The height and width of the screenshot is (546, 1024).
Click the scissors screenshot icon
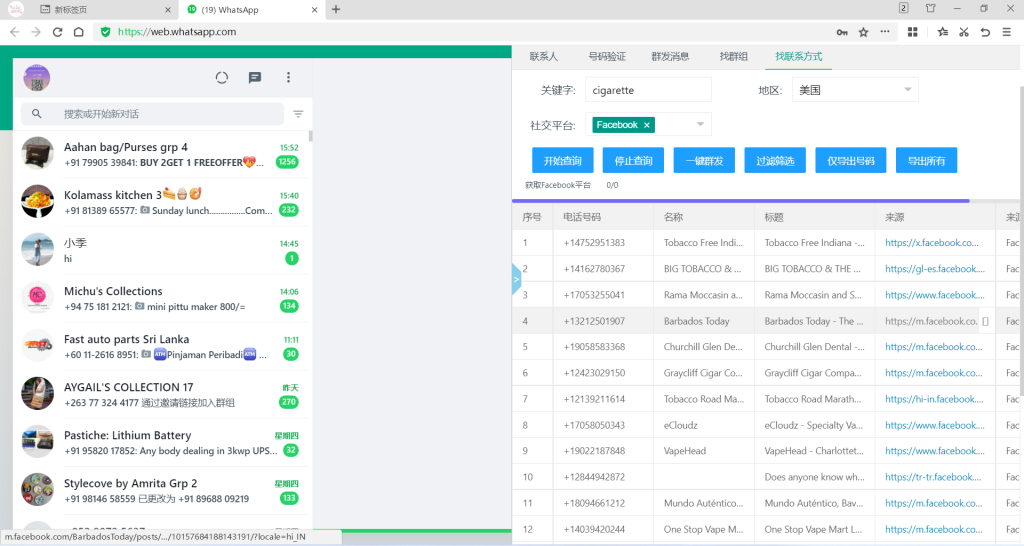964,32
